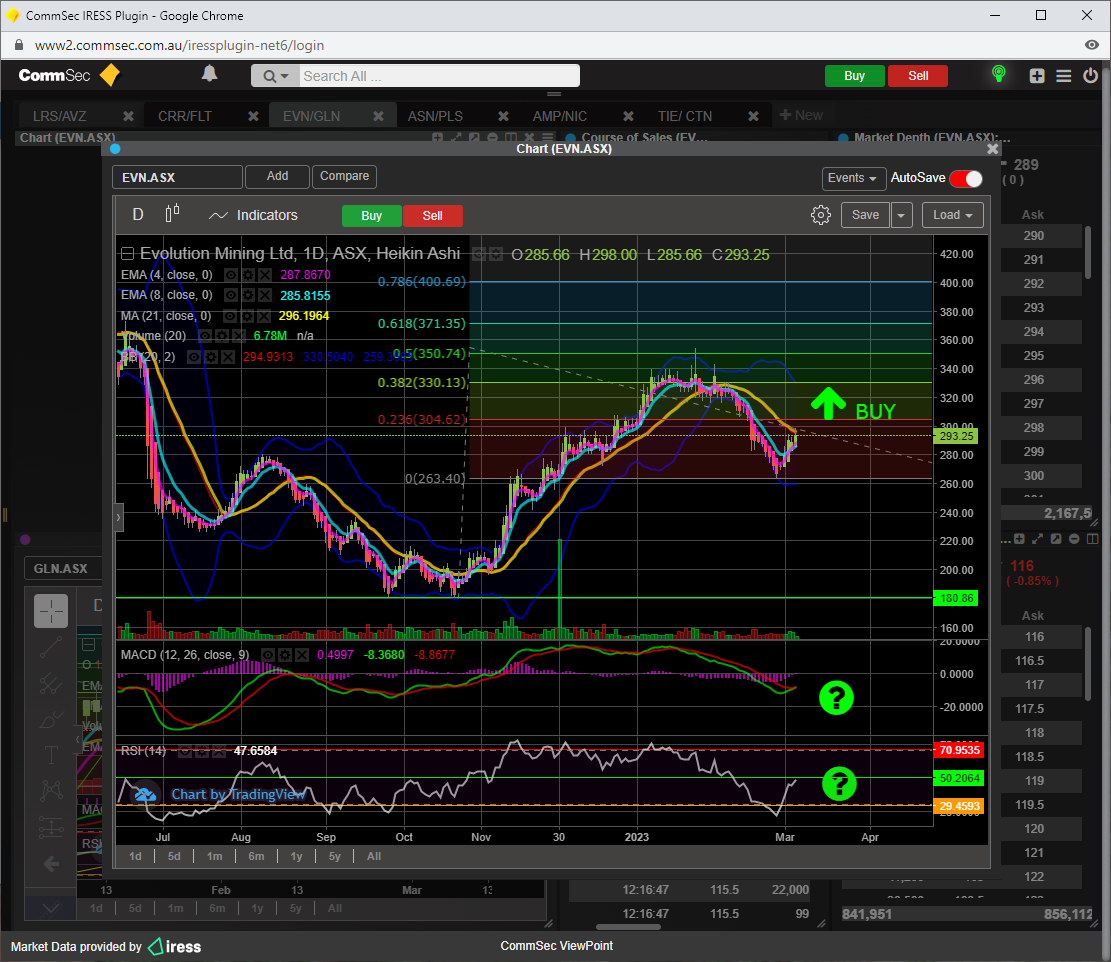Select the text tool in GLN.ASX chart
Viewport: 1111px width, 962px height.
51,755
